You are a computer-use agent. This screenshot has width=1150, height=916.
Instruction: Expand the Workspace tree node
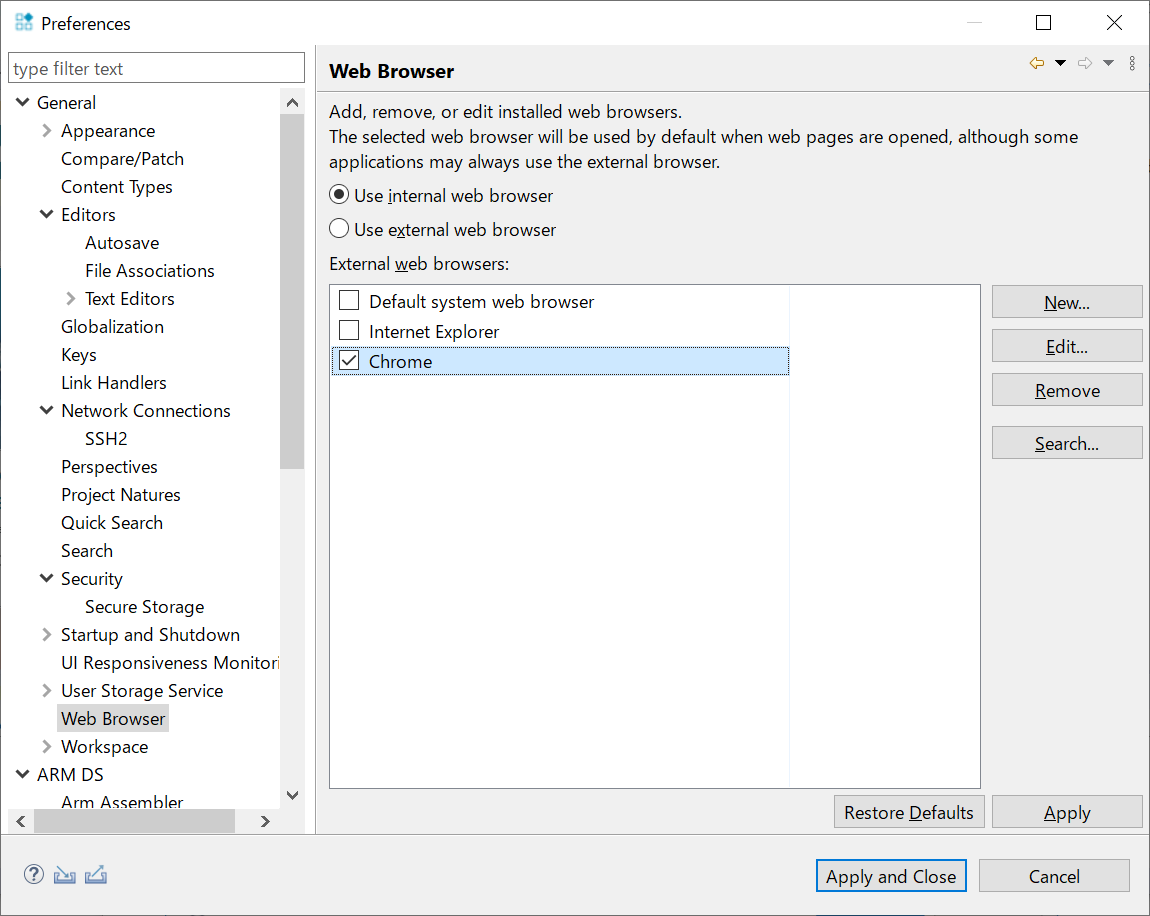(46, 747)
